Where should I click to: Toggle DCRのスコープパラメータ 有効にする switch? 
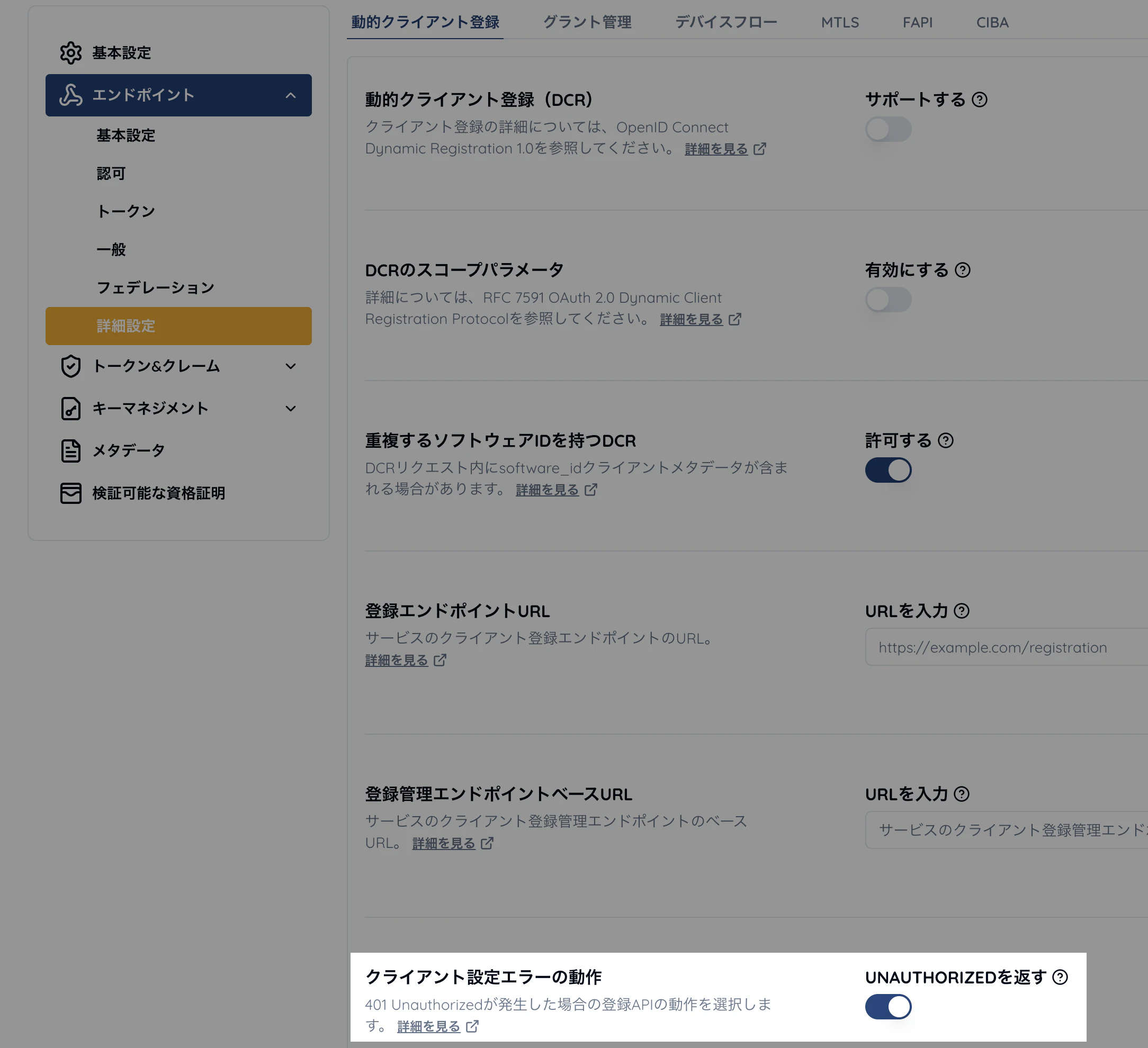[888, 300]
